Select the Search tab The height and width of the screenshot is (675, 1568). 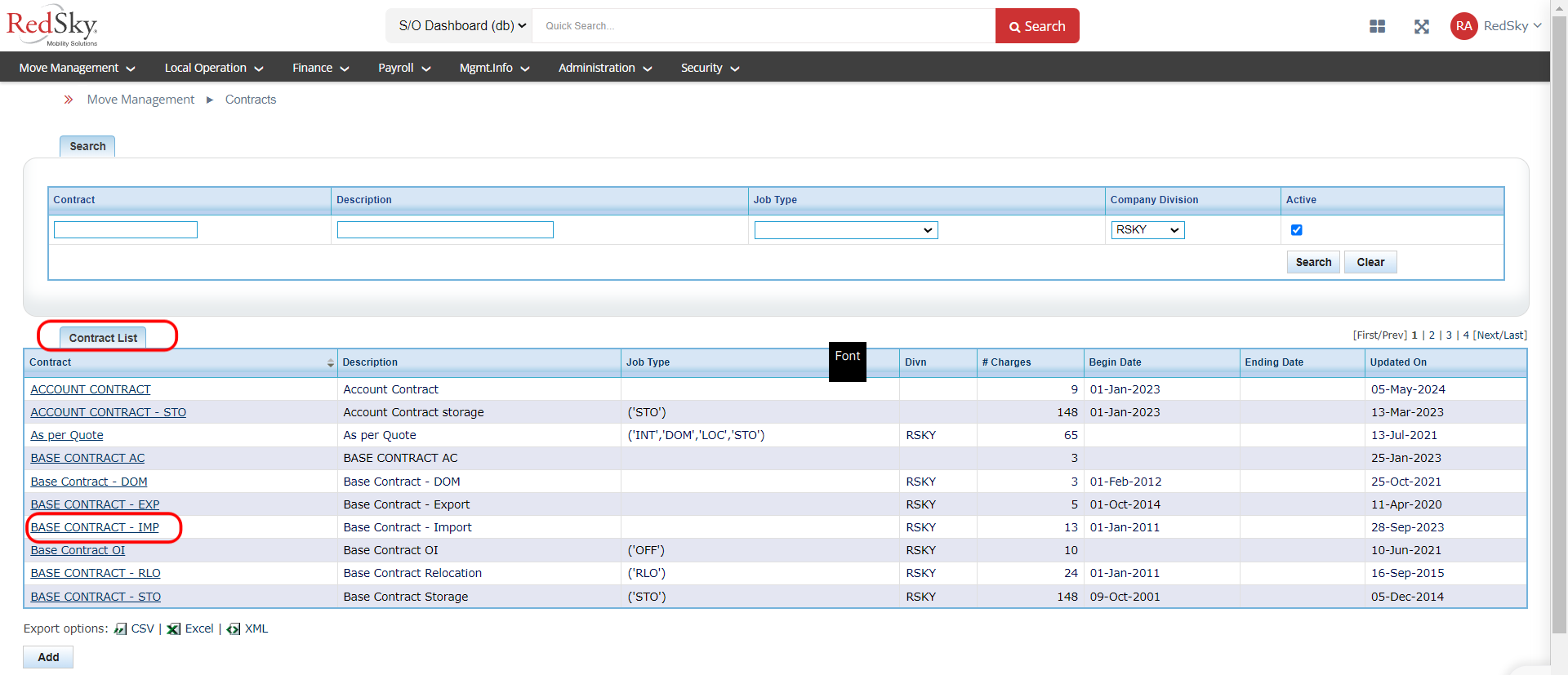[x=87, y=146]
